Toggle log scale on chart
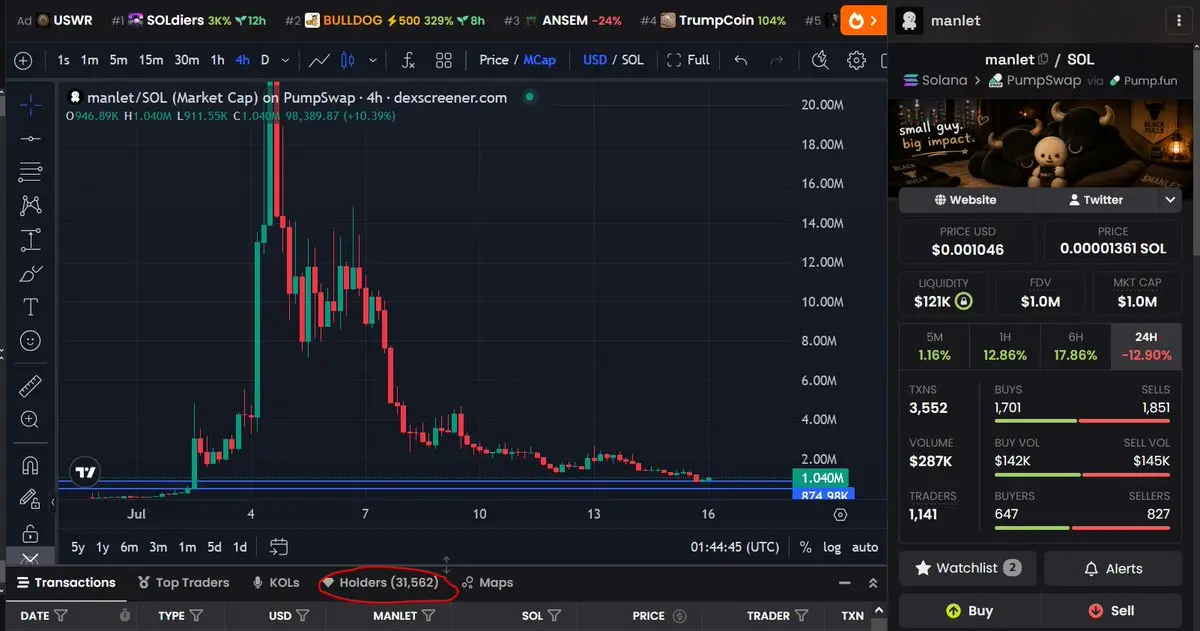 832,547
